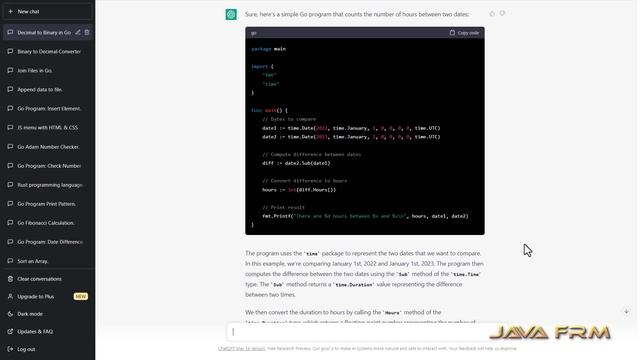The image size is (640, 360).
Task: Click the chat bubble icon beside Join Files in Go
Action: [x=10, y=70]
